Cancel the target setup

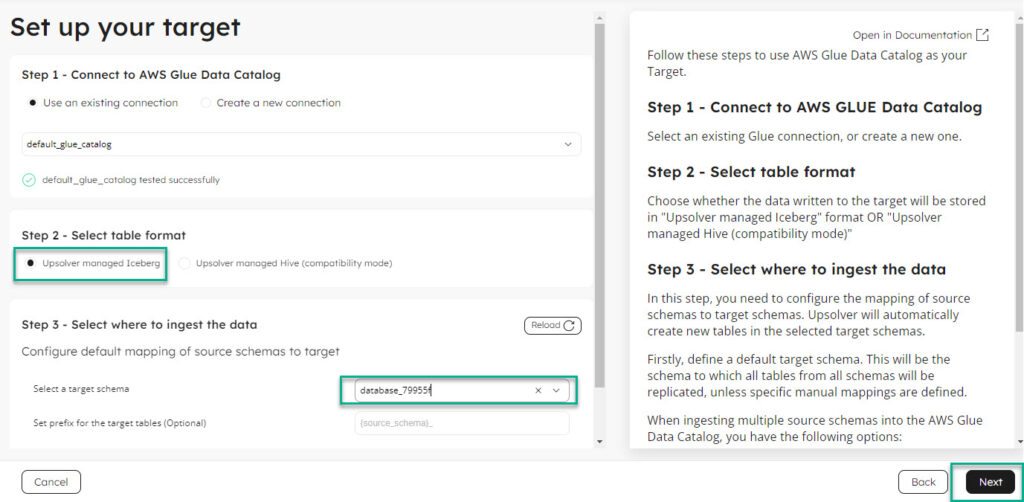click(x=51, y=482)
